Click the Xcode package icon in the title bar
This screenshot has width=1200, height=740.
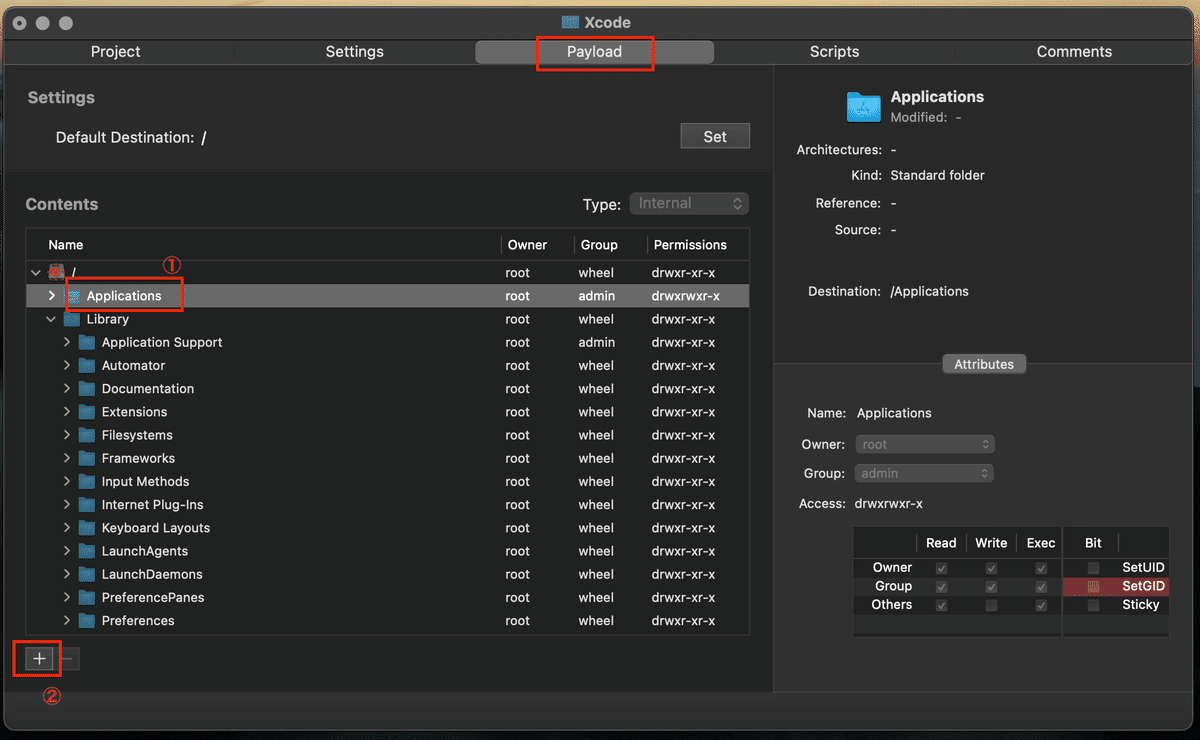[x=570, y=22]
